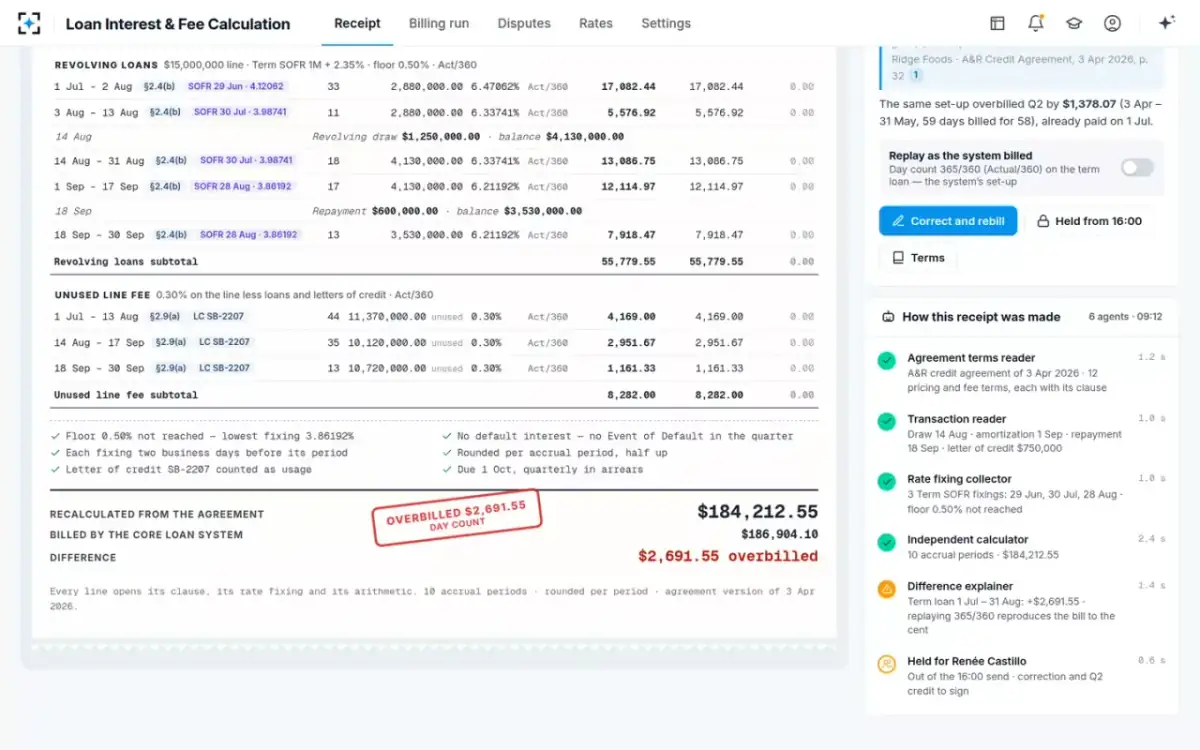Open the AI sparkle assistant icon

(1166, 23)
